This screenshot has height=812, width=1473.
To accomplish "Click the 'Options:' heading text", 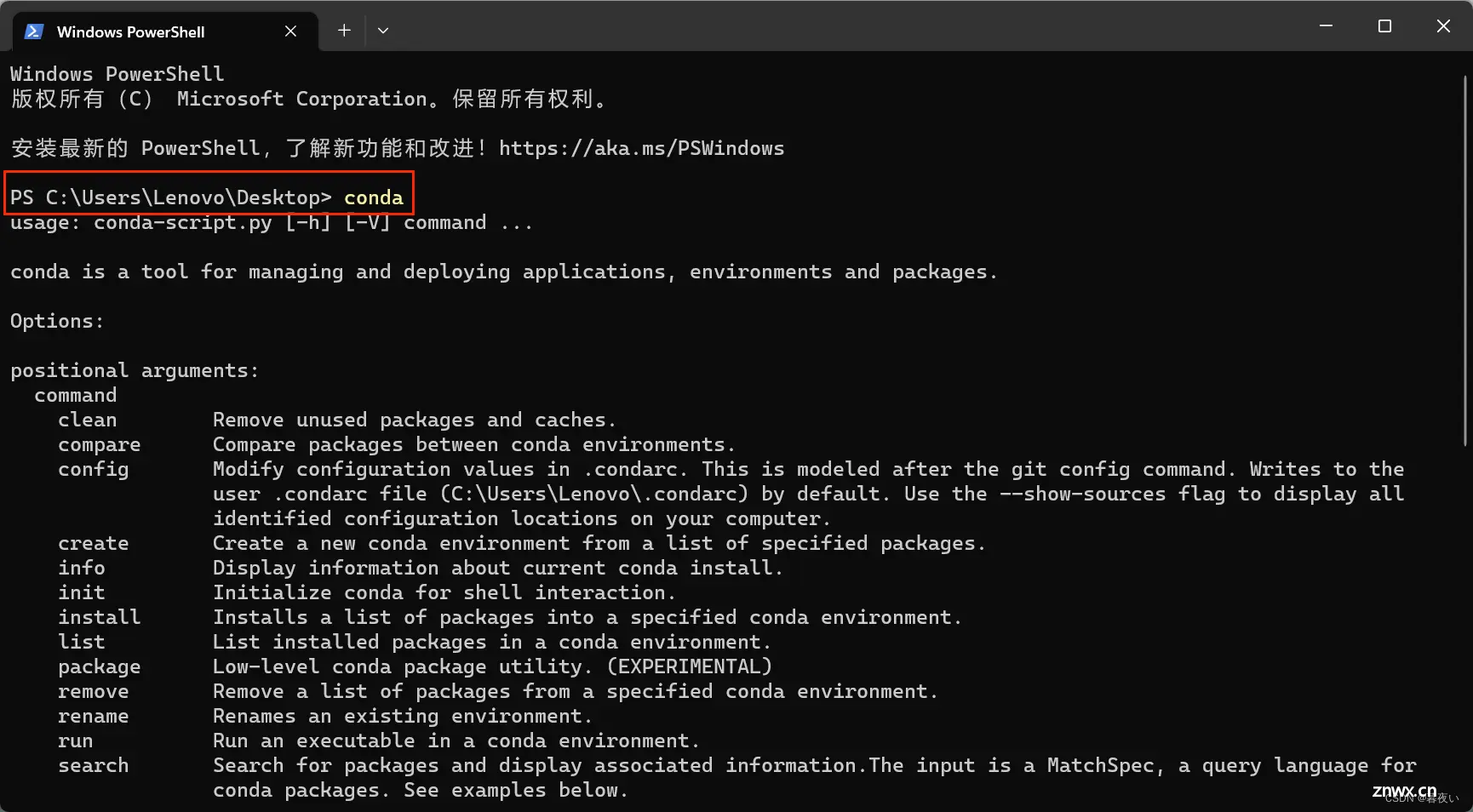I will pyautogui.click(x=57, y=322).
